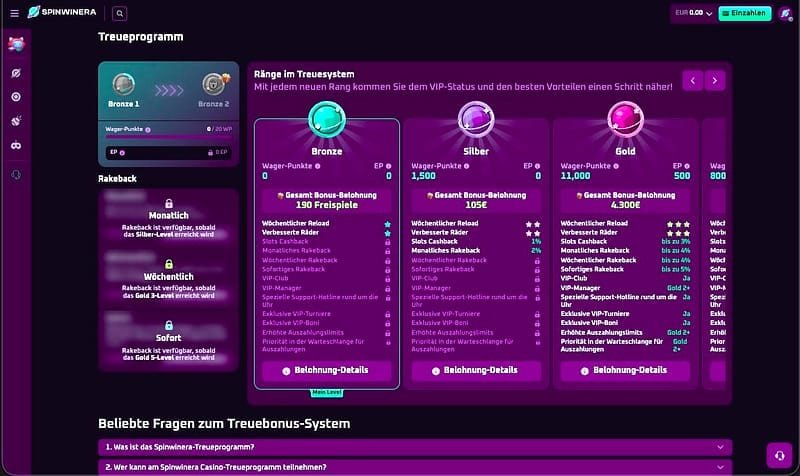Go to next rank with right arrow

tap(714, 80)
